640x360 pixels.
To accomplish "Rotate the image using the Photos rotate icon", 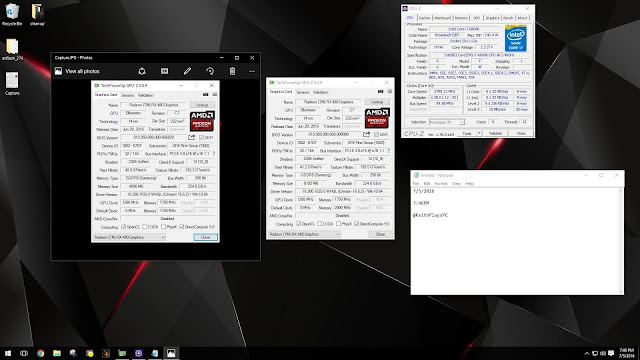I will 210,71.
